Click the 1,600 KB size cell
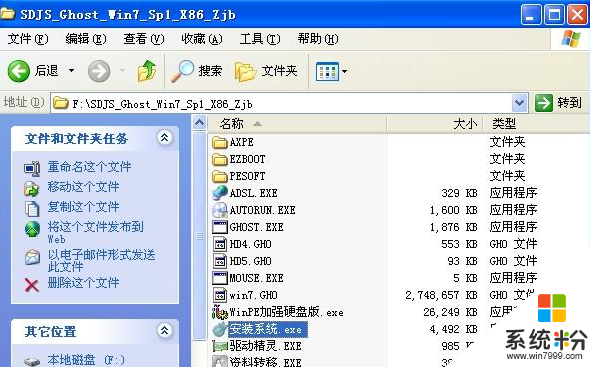 (454, 210)
